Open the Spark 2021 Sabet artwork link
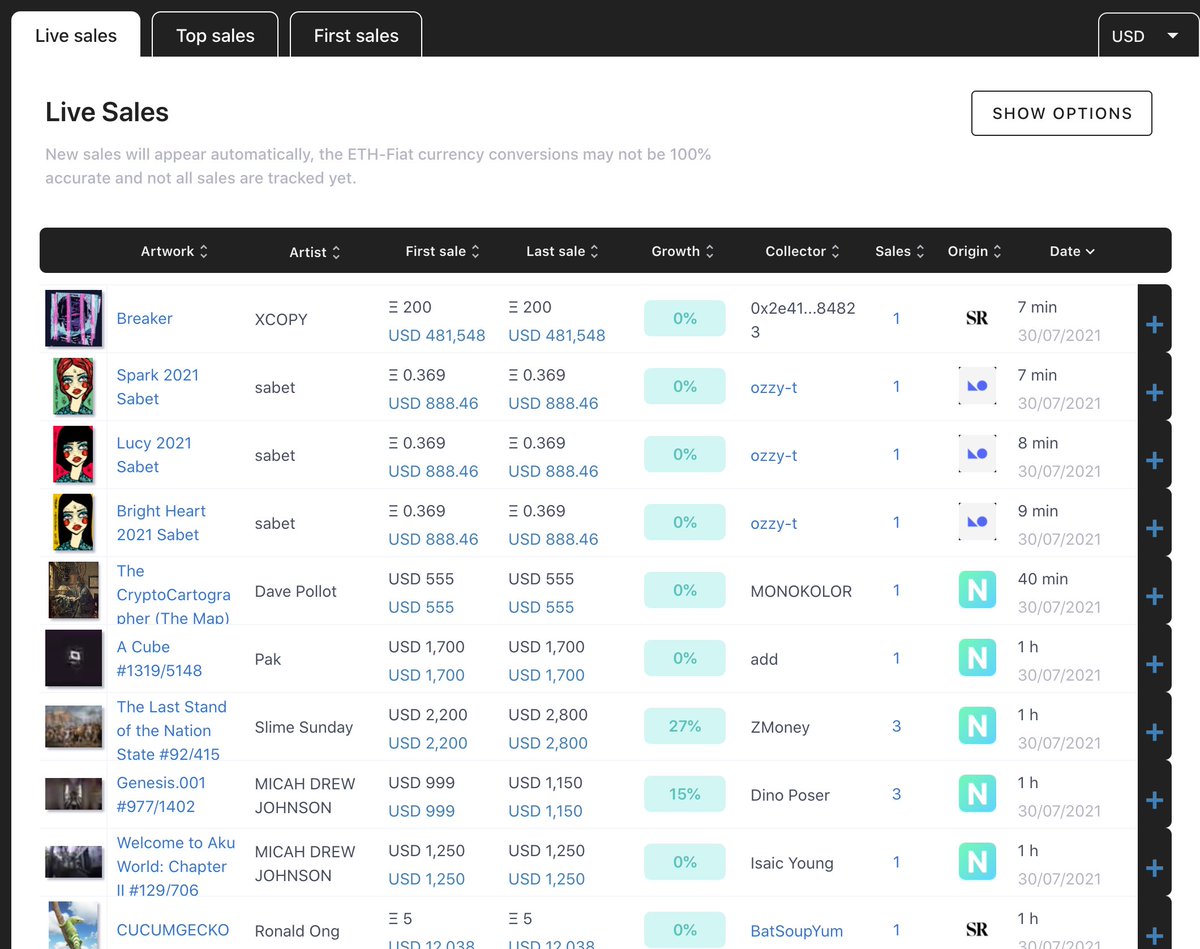Image resolution: width=1200 pixels, height=949 pixels. pyautogui.click(x=158, y=386)
